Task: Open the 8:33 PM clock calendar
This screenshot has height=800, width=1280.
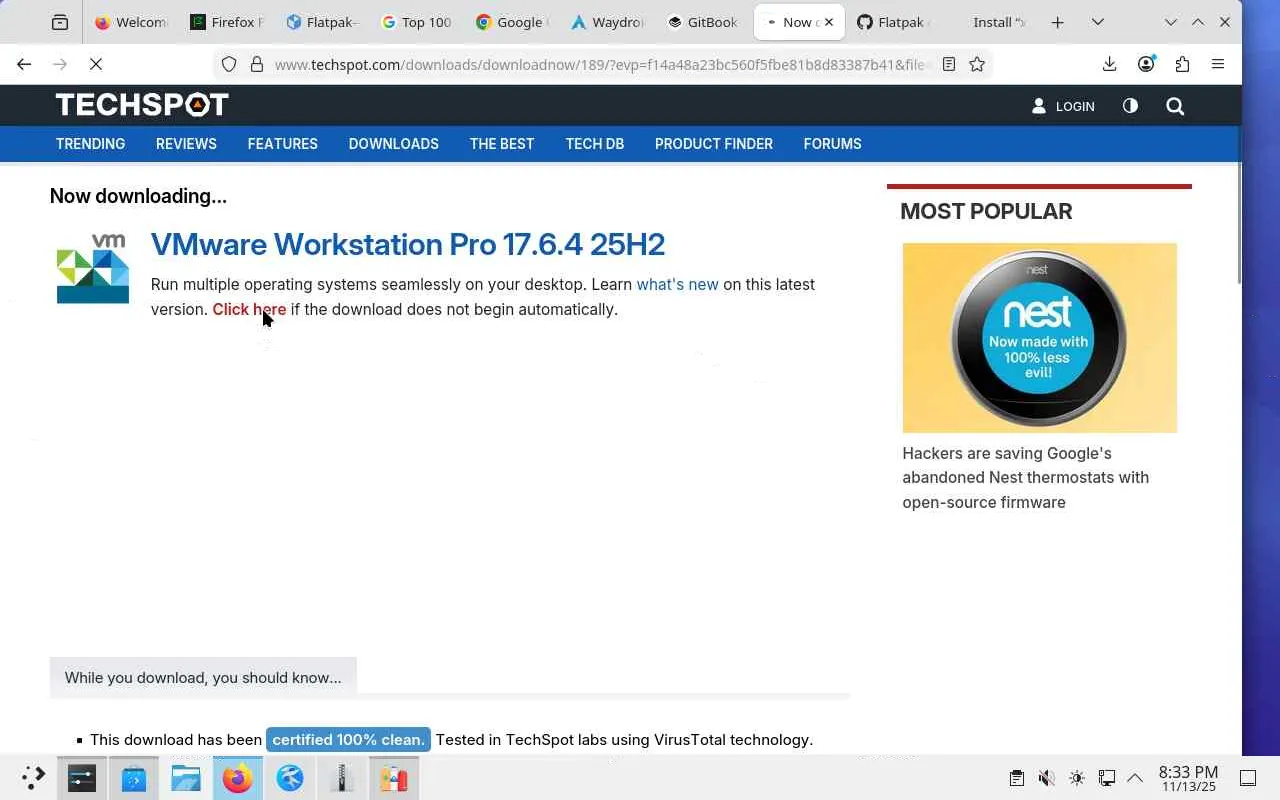Action: pos(1188,778)
